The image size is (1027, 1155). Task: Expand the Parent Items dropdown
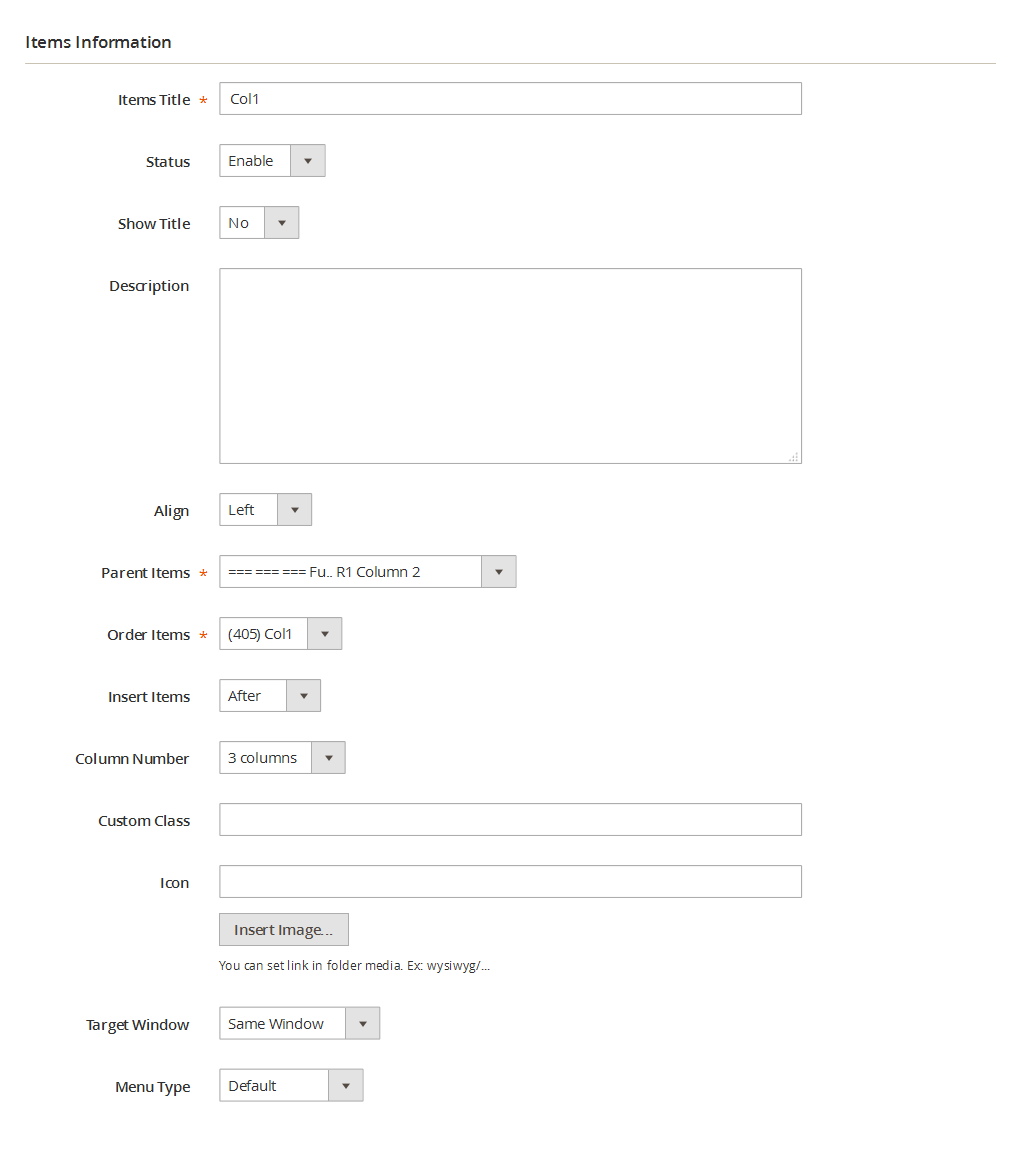pyautogui.click(x=368, y=572)
